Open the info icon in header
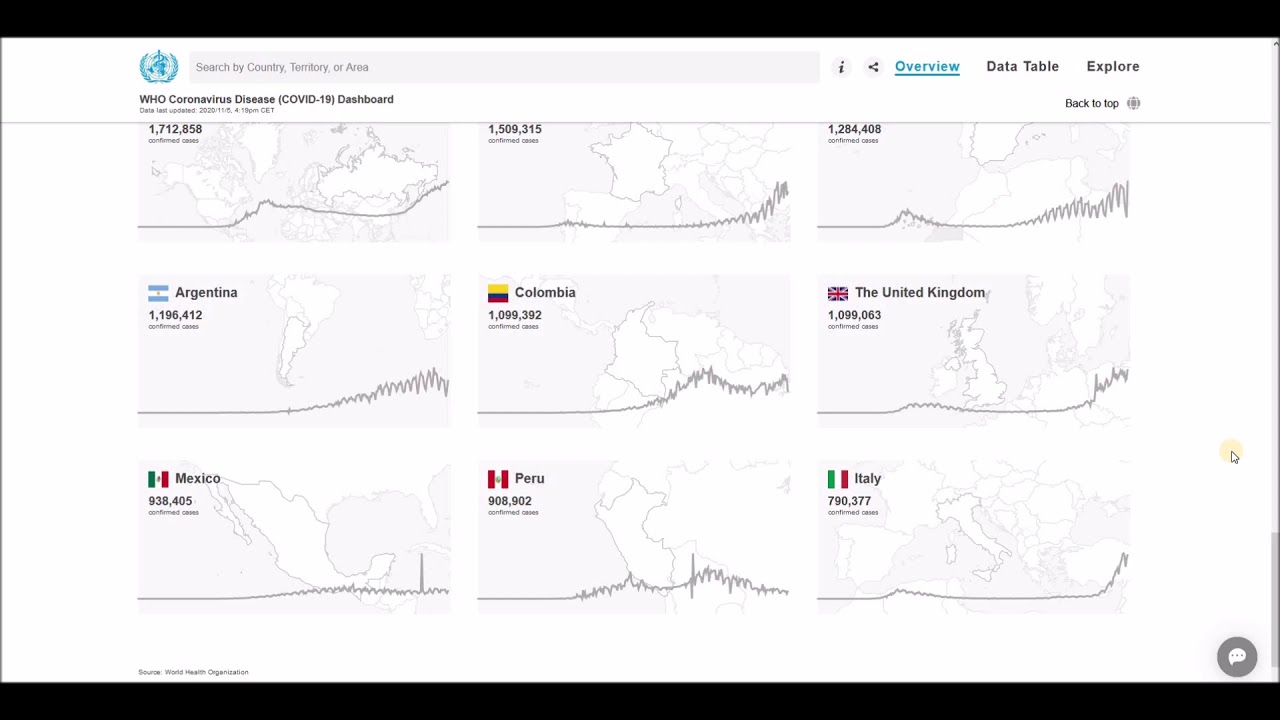1280x720 pixels. pos(841,67)
